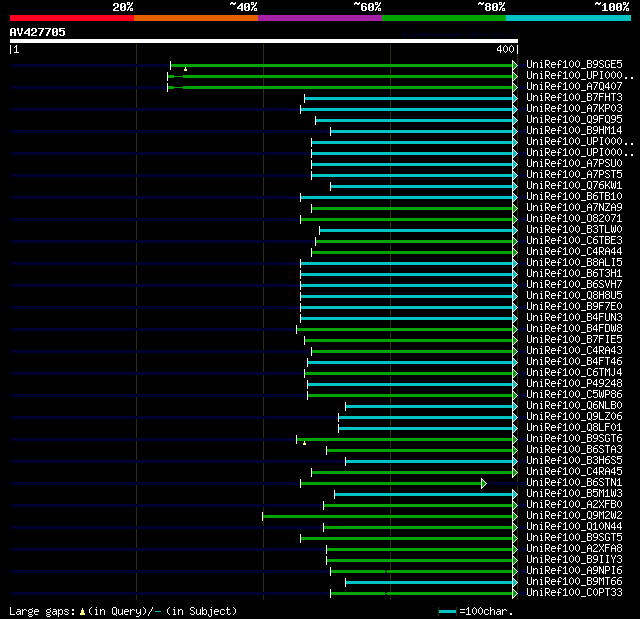
Task: Click the white start tick of Q9M2W2 alignment
Action: click(x=263, y=517)
